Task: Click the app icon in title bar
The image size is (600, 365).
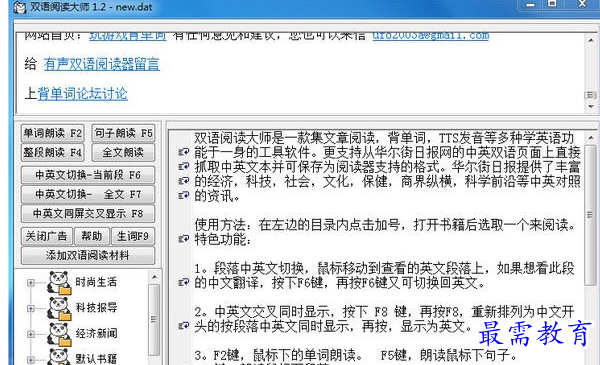Action: pyautogui.click(x=20, y=7)
